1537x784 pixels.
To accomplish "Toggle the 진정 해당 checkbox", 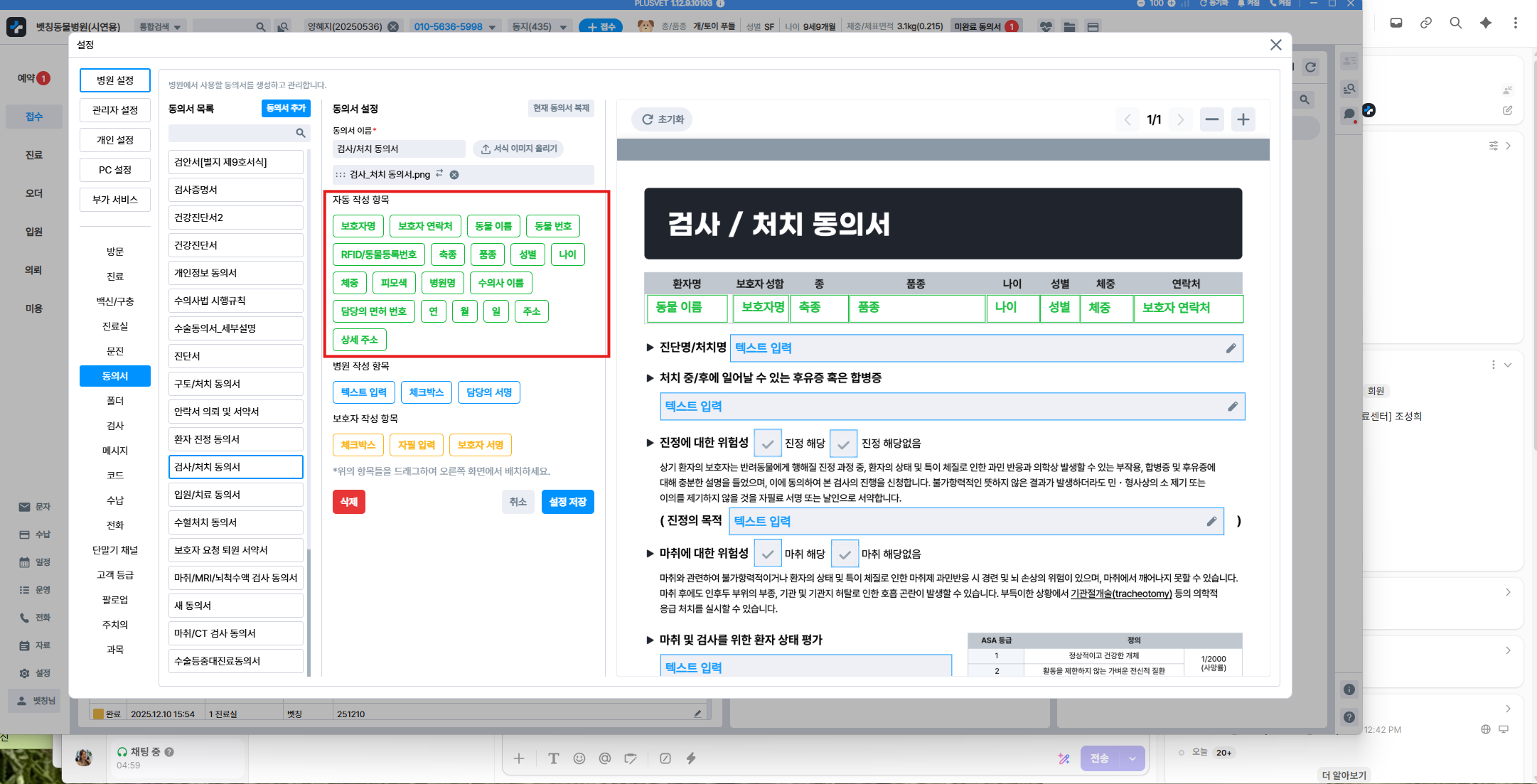I will click(767, 444).
